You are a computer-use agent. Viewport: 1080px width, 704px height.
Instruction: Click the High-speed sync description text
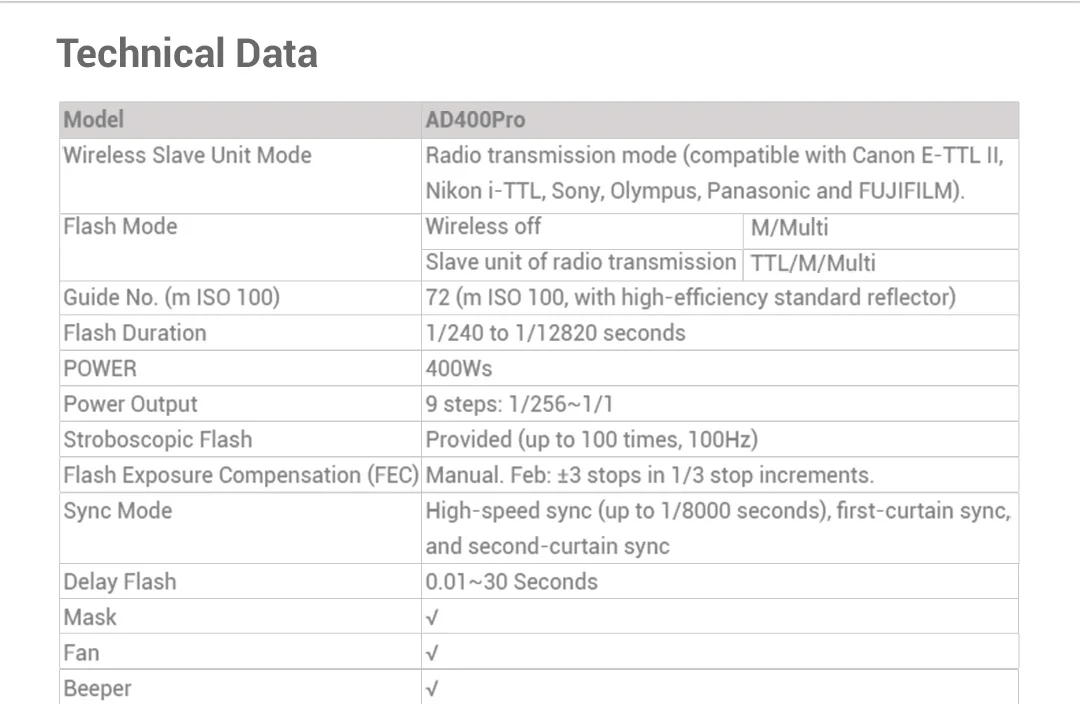(x=717, y=528)
